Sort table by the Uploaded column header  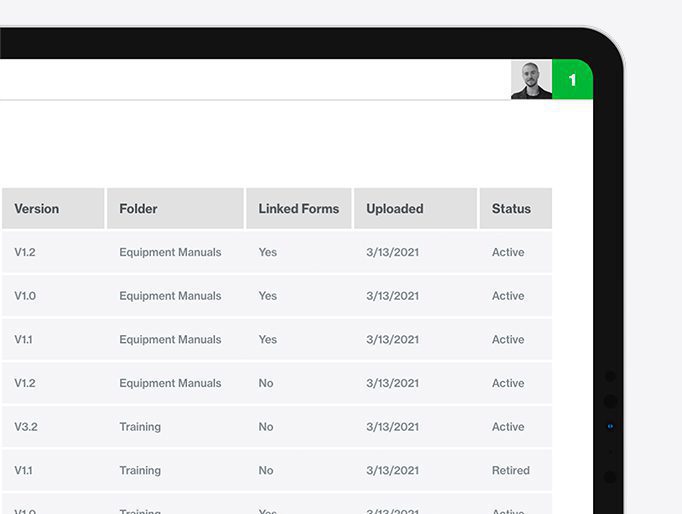(x=395, y=209)
